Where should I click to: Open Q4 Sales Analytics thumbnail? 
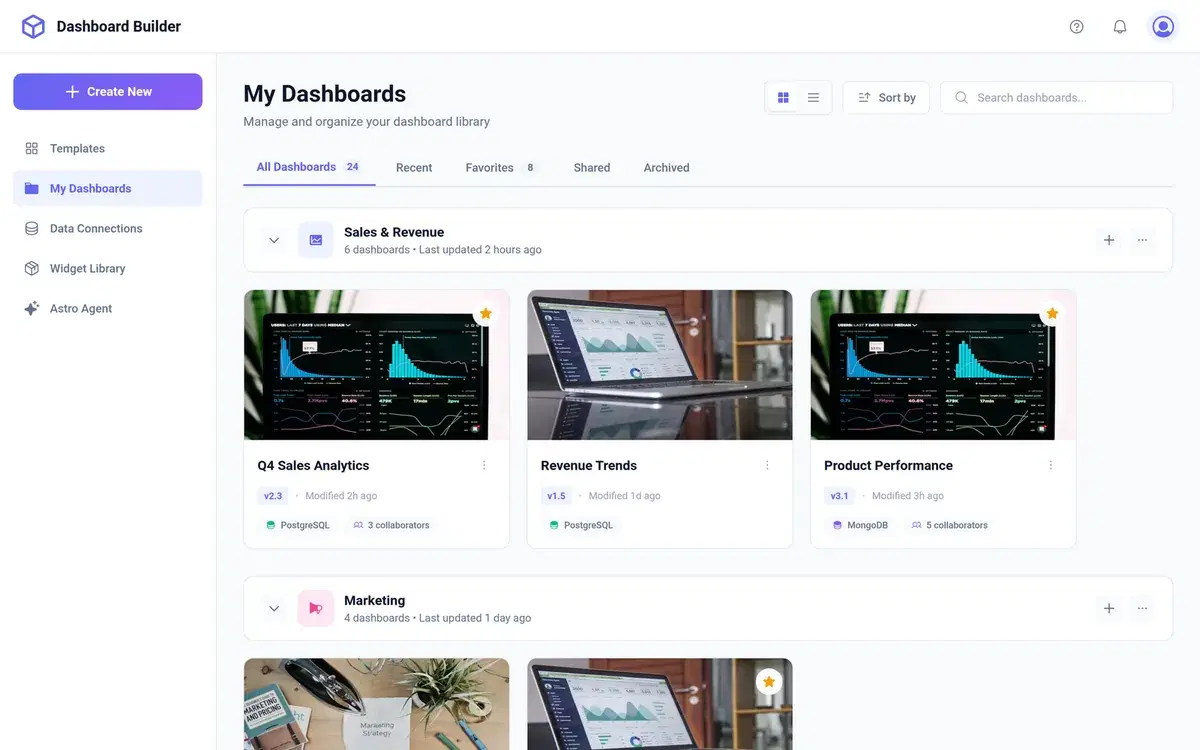[377, 365]
